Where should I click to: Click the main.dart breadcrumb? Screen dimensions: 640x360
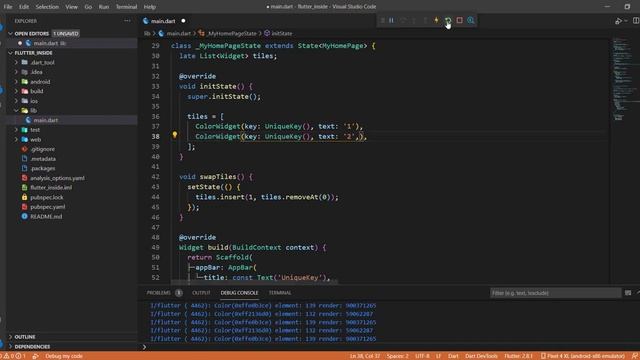pyautogui.click(x=178, y=33)
